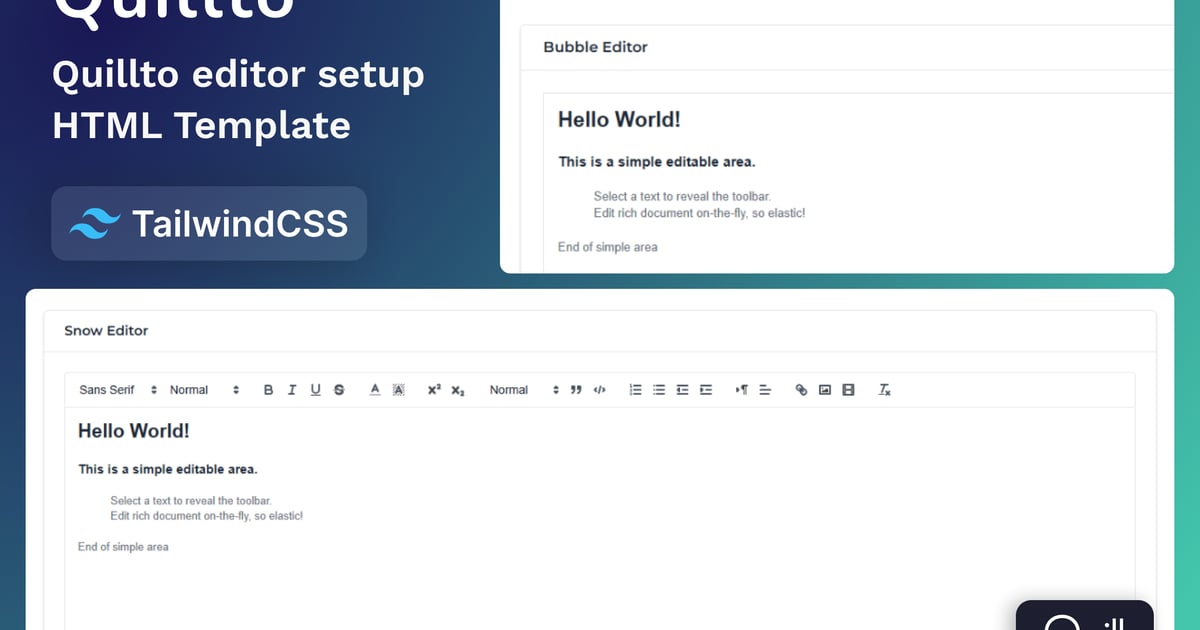Open the first Normal size dropdown
Screen dimensions: 1200x630
[x=204, y=390]
